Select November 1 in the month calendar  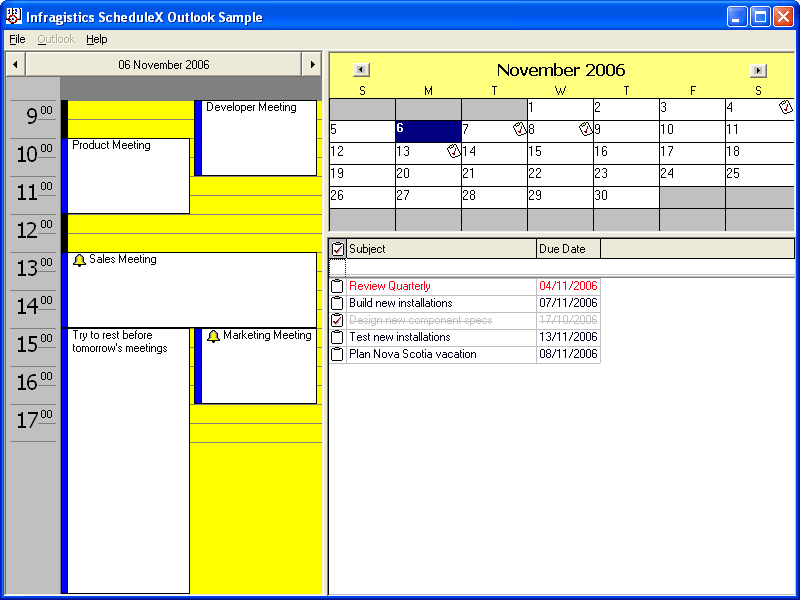[x=560, y=109]
